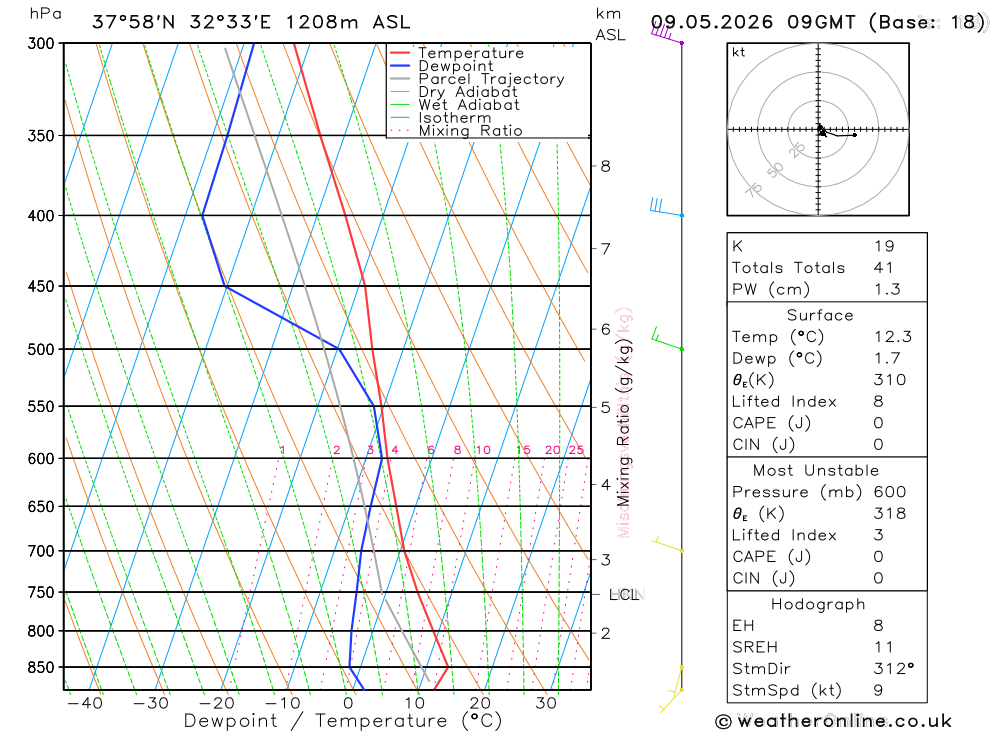
Task: Click the surface Temp value 12.3
Action: click(893, 337)
